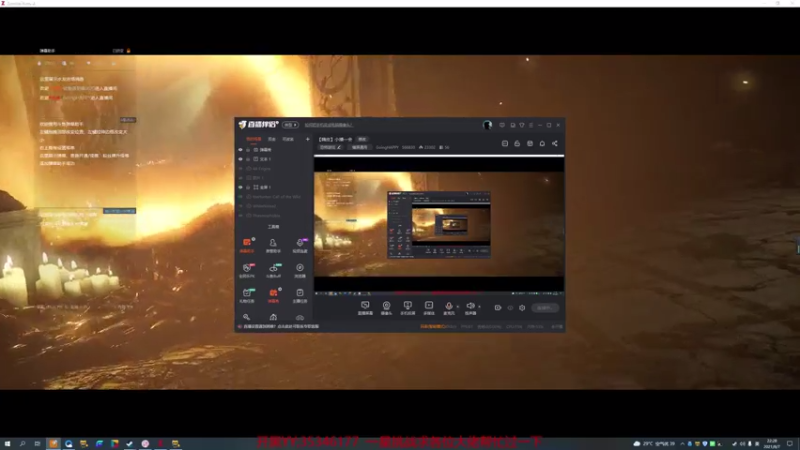Viewport: 800px width, 450px height.
Task: Toggle eye icon of 弹幕秀 source
Action: pos(240,149)
